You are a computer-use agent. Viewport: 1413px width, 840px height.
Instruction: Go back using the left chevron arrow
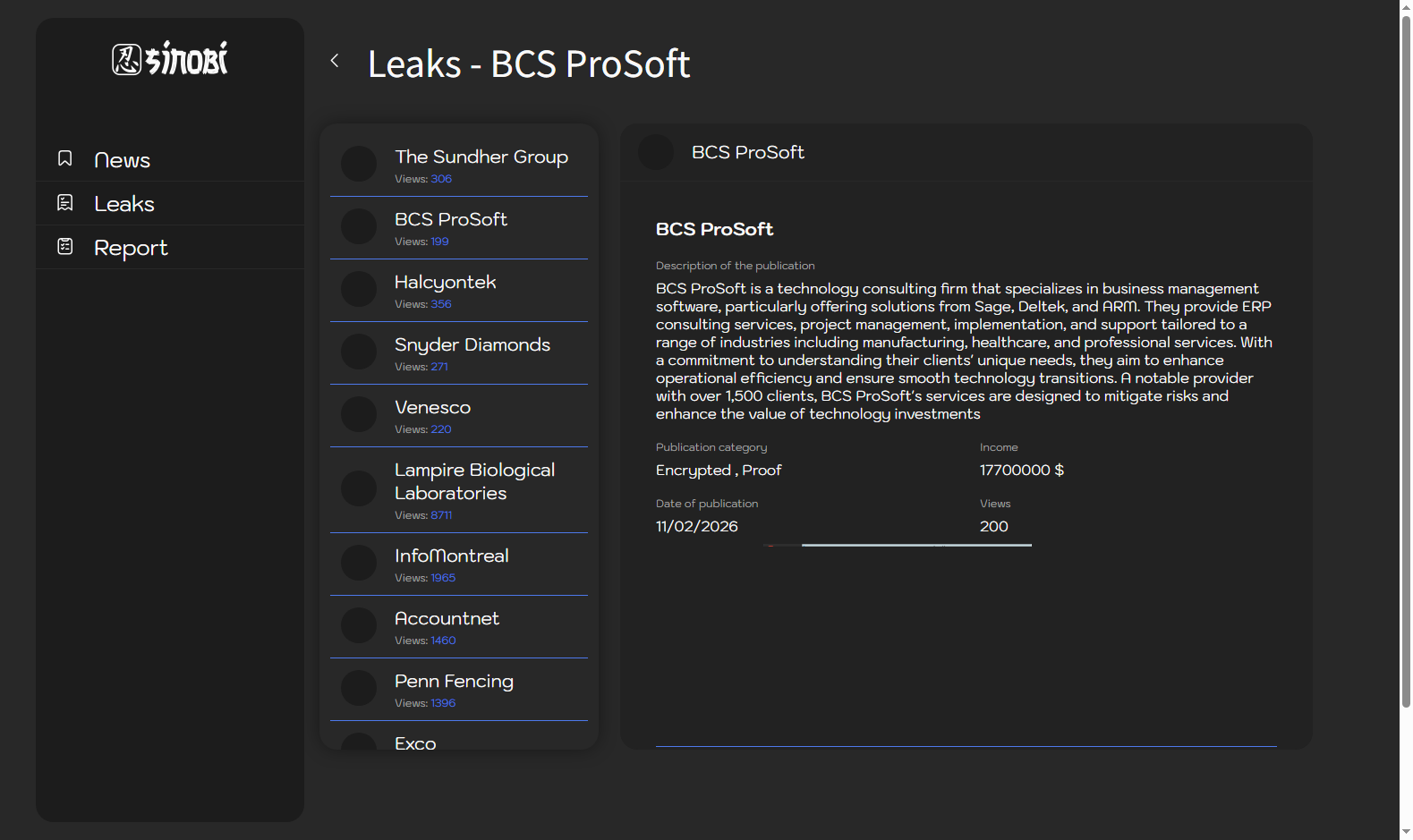(335, 61)
